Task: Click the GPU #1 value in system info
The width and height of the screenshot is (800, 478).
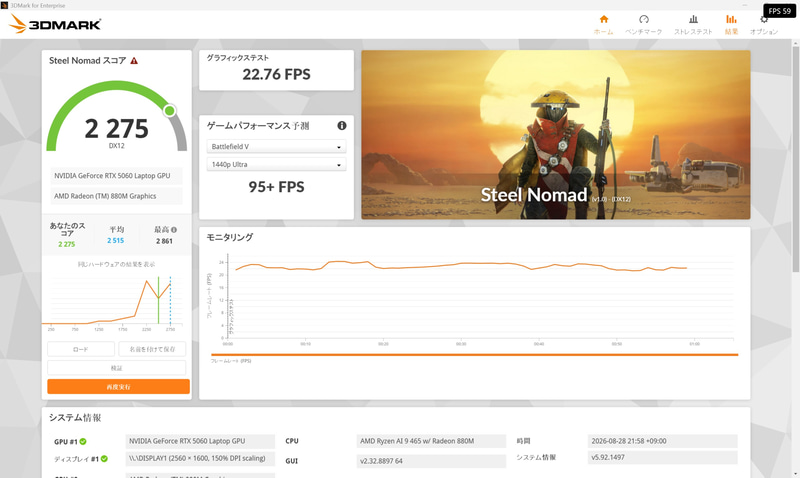Action: click(x=200, y=441)
